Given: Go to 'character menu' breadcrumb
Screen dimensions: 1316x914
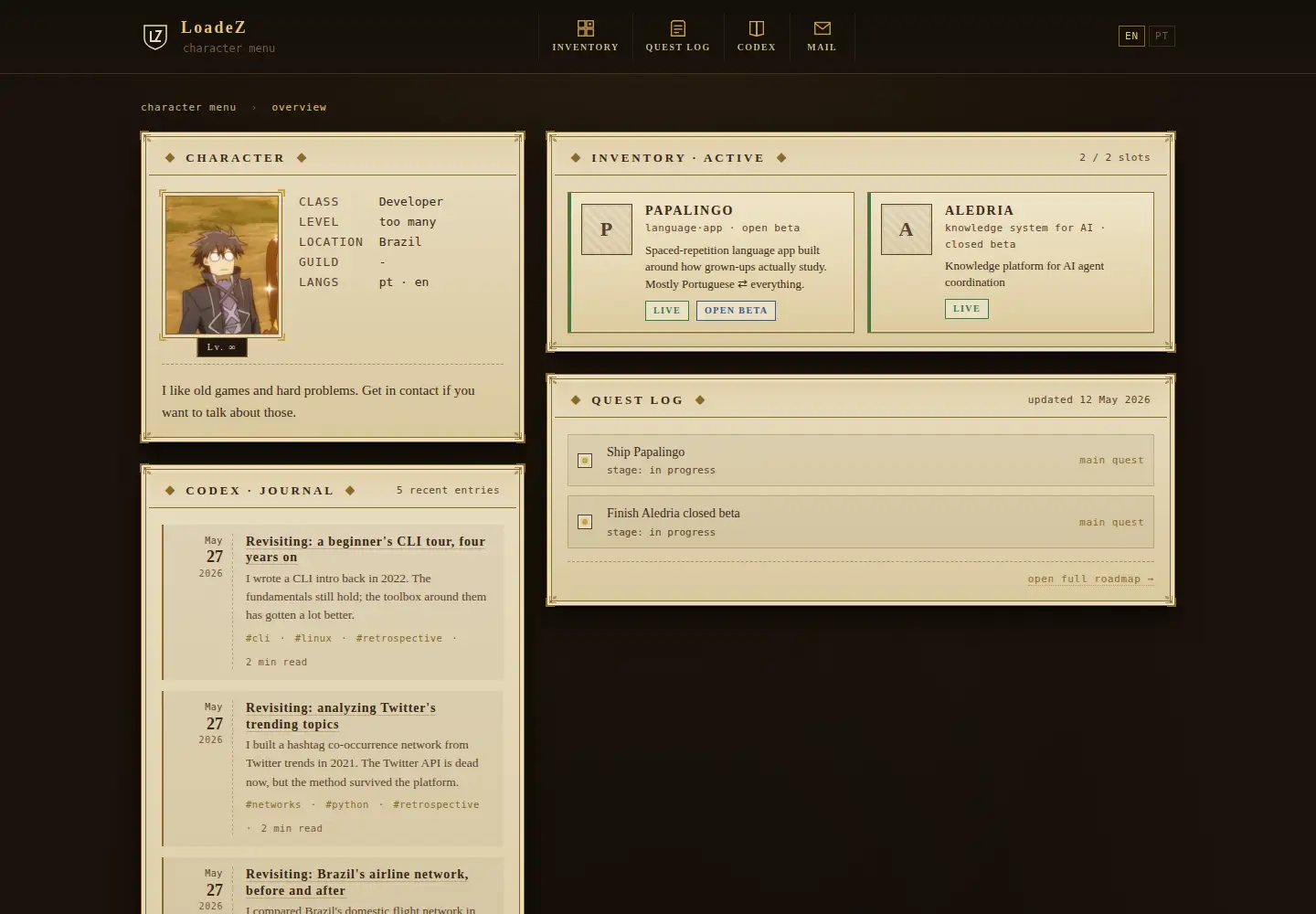Looking at the screenshot, I should point(188,107).
